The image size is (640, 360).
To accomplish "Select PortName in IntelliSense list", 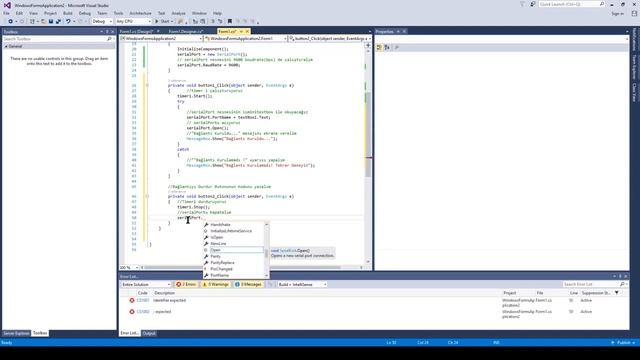I will tap(220, 276).
